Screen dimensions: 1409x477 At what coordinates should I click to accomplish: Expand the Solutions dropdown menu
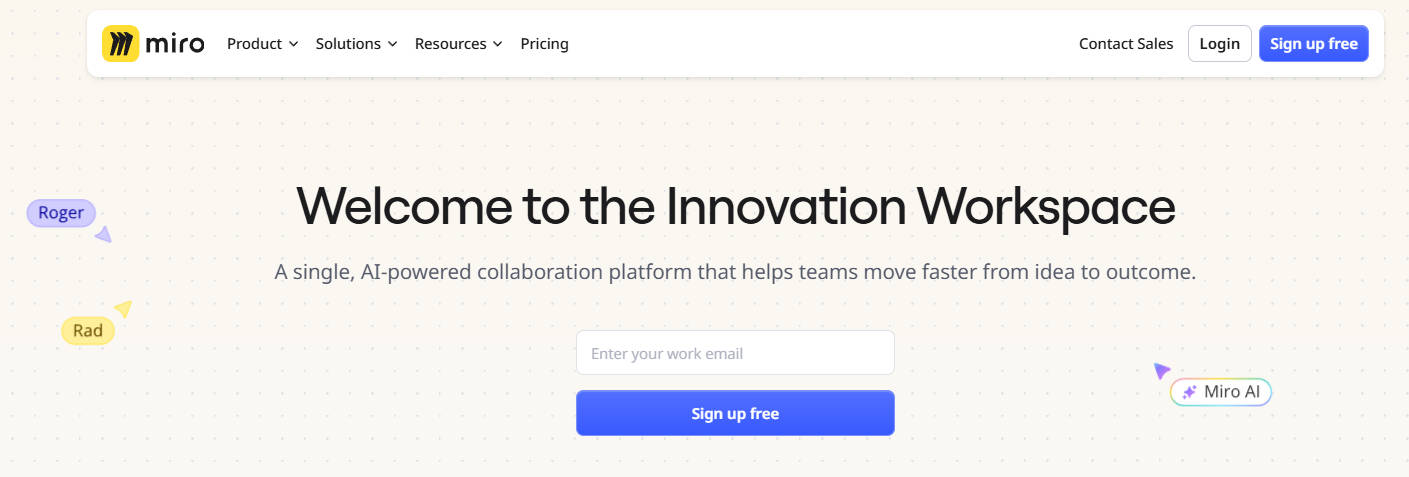[357, 44]
